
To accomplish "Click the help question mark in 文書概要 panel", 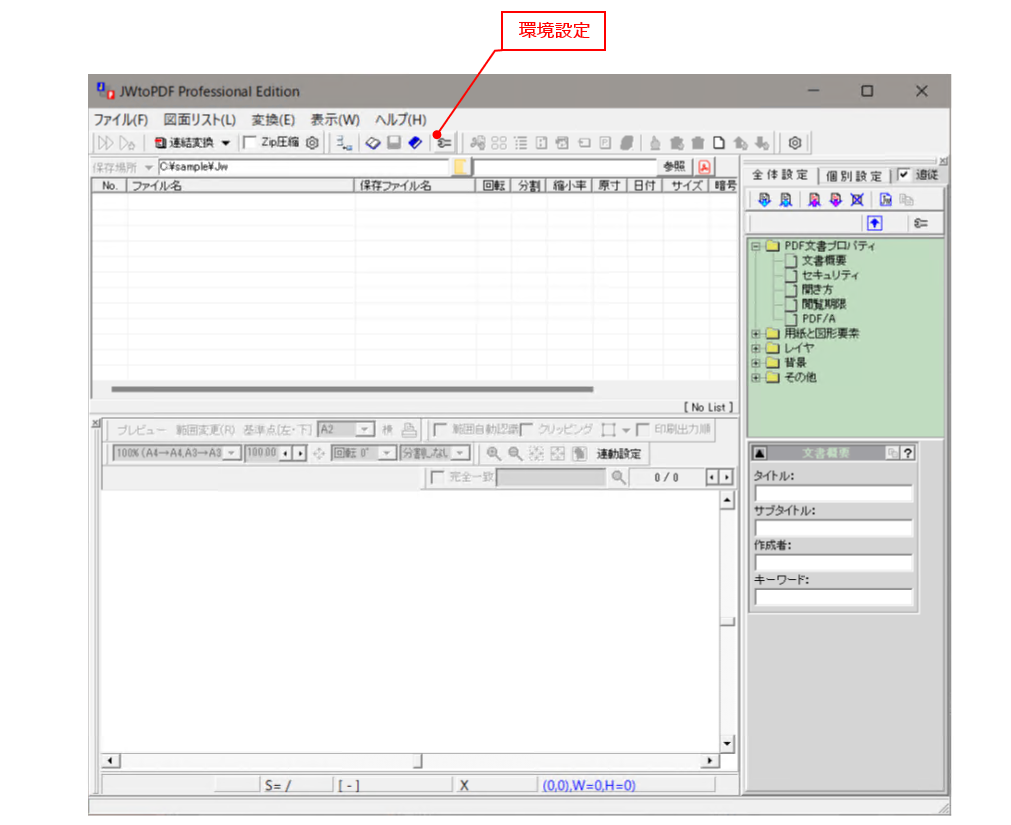I will (907, 454).
